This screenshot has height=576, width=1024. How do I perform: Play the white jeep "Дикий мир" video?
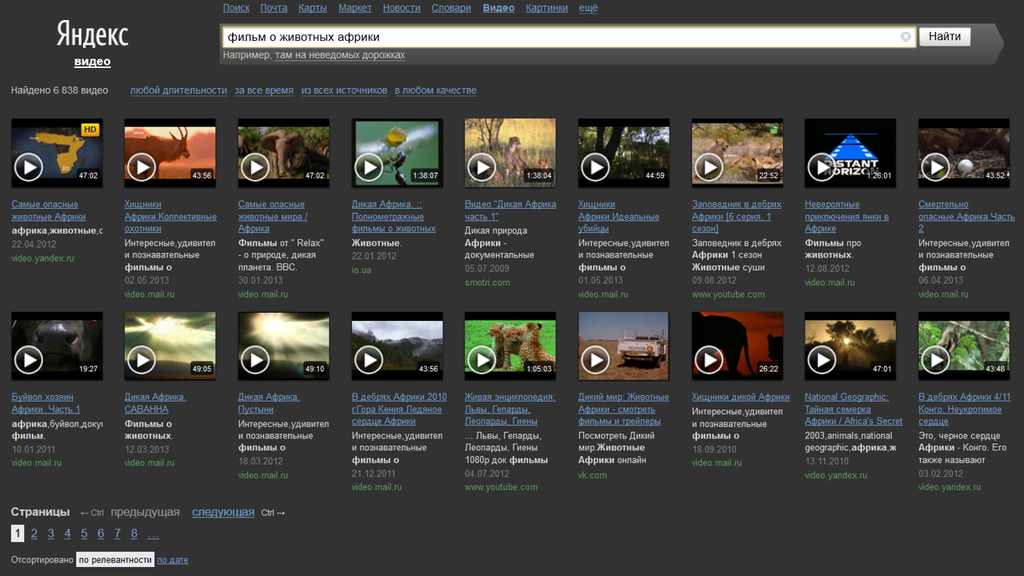pyautogui.click(x=595, y=359)
